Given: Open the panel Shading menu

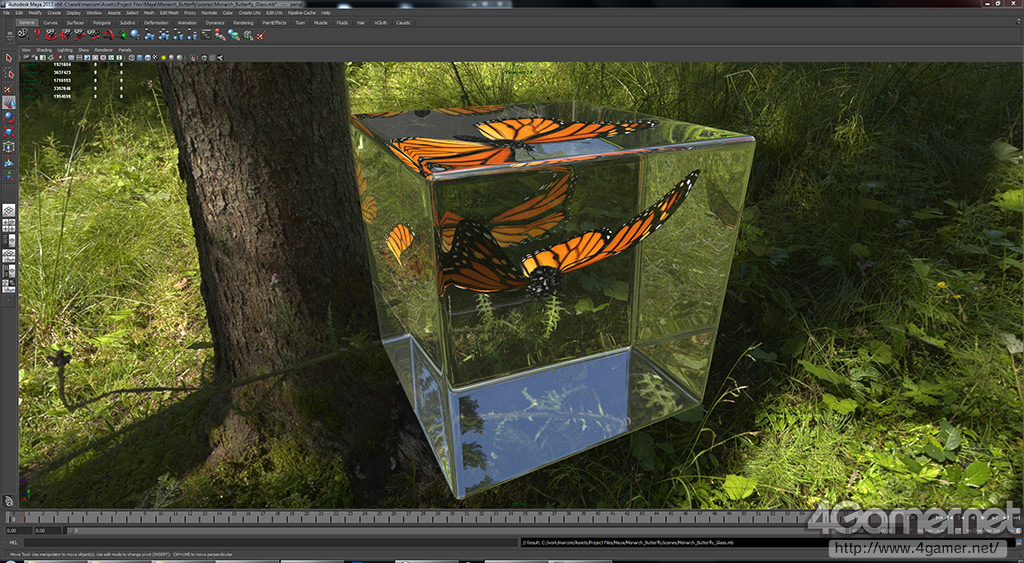Looking at the screenshot, I should [44, 50].
